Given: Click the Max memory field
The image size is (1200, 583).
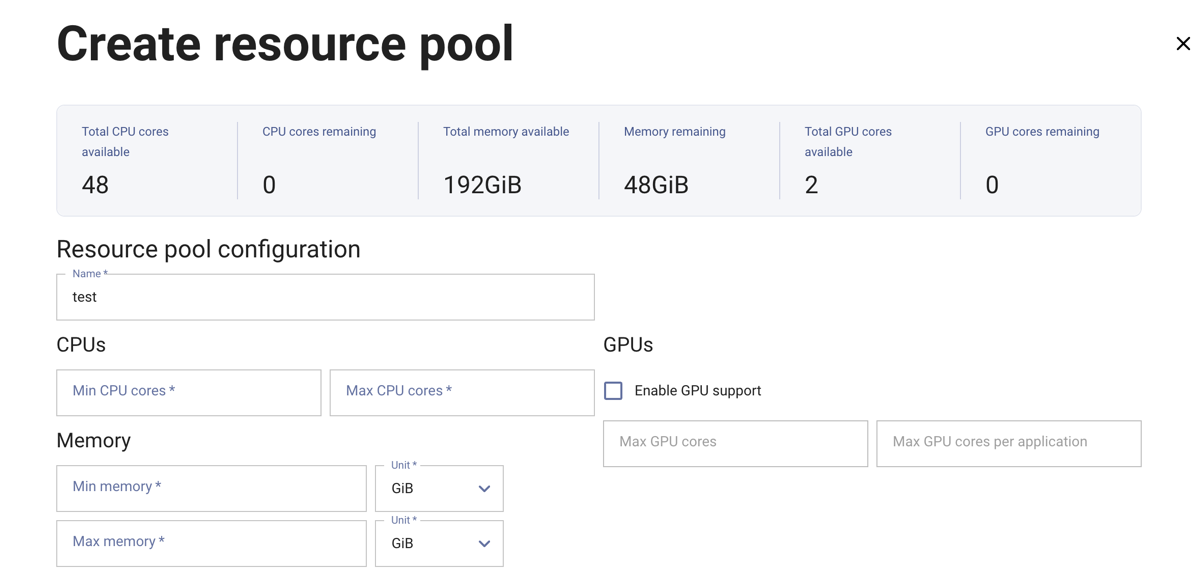Looking at the screenshot, I should (211, 543).
